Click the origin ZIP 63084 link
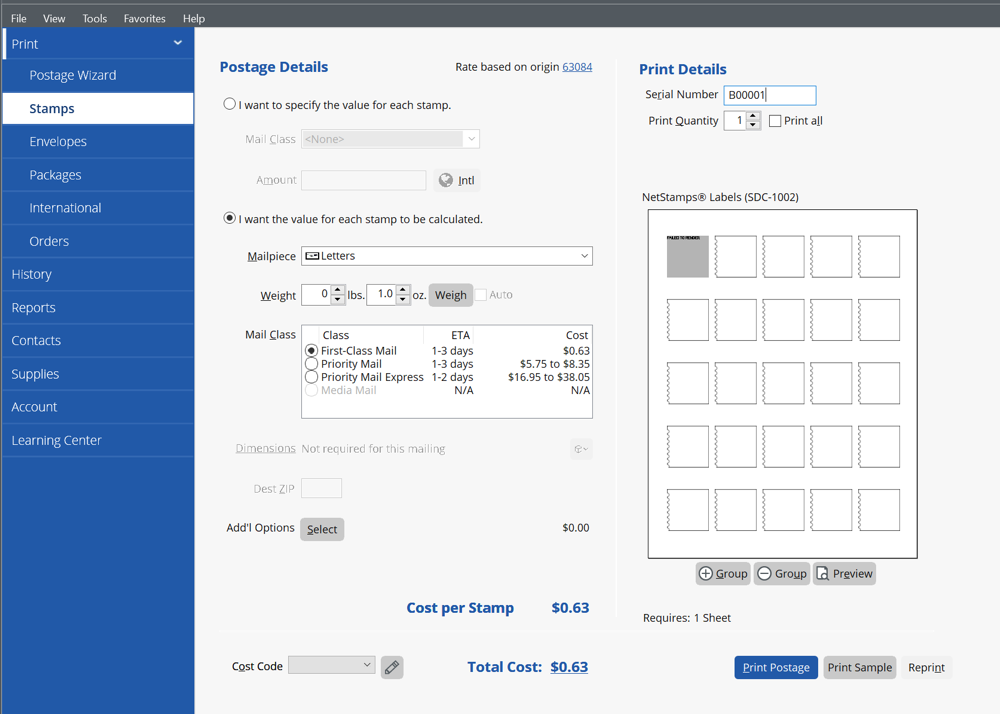 point(577,67)
